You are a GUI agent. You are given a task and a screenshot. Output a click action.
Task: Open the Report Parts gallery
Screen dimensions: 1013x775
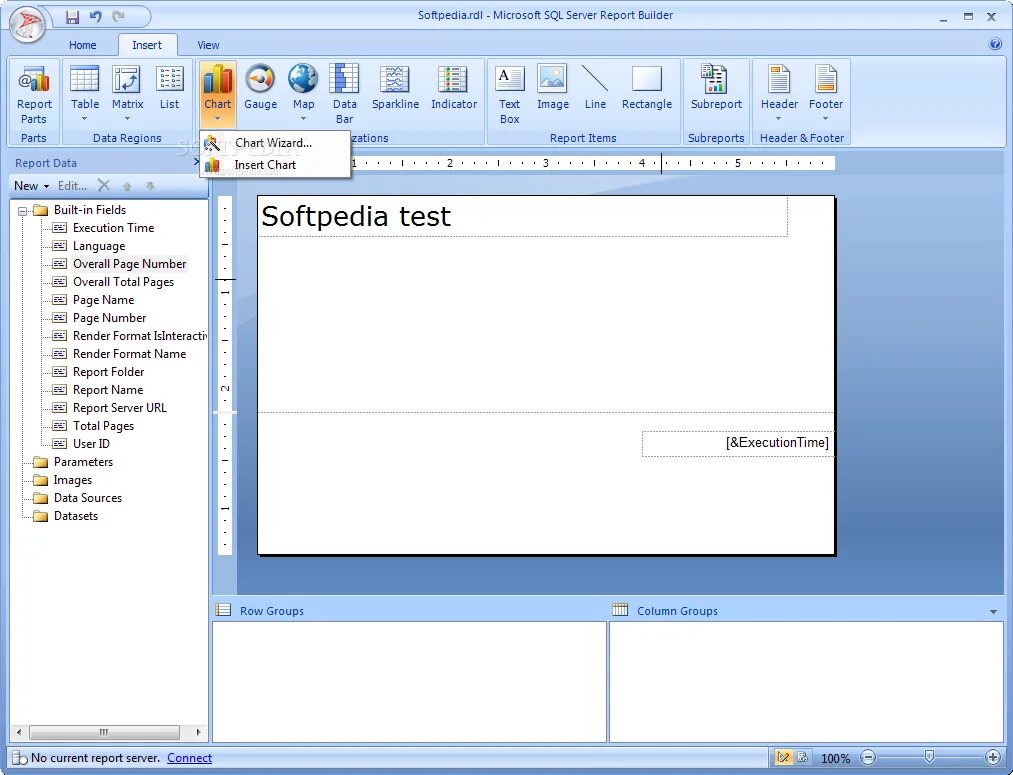point(34,94)
